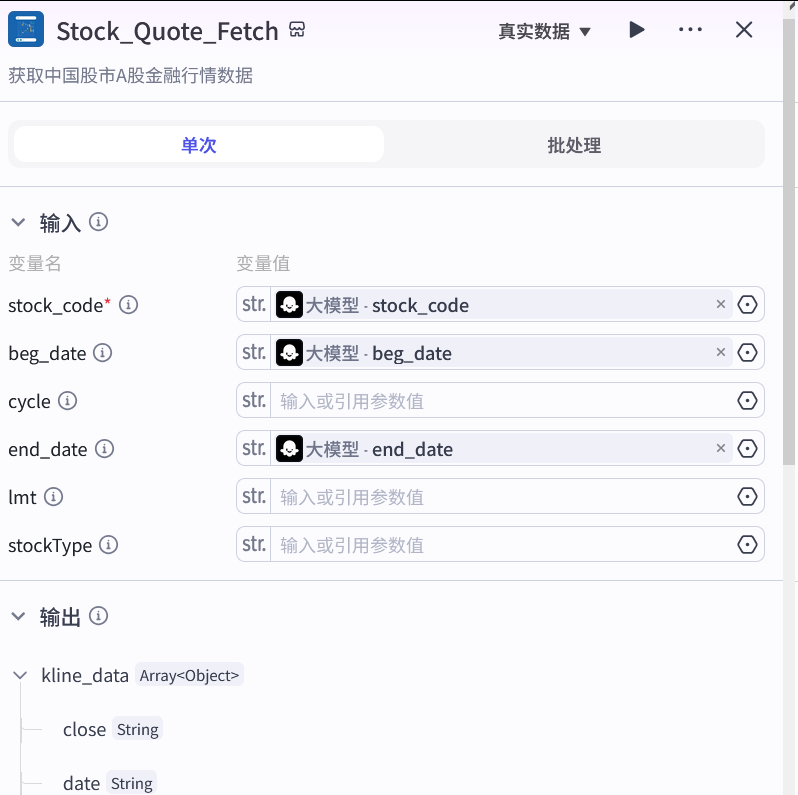Click the small icon beside the Stock_Quote_Fetch title
798x795 pixels.
[297, 30]
